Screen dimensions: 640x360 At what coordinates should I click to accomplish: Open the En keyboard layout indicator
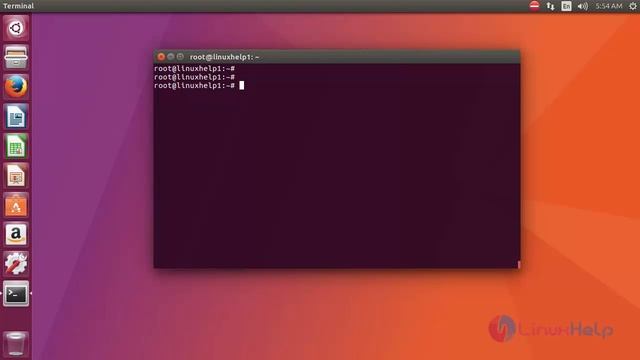567,6
